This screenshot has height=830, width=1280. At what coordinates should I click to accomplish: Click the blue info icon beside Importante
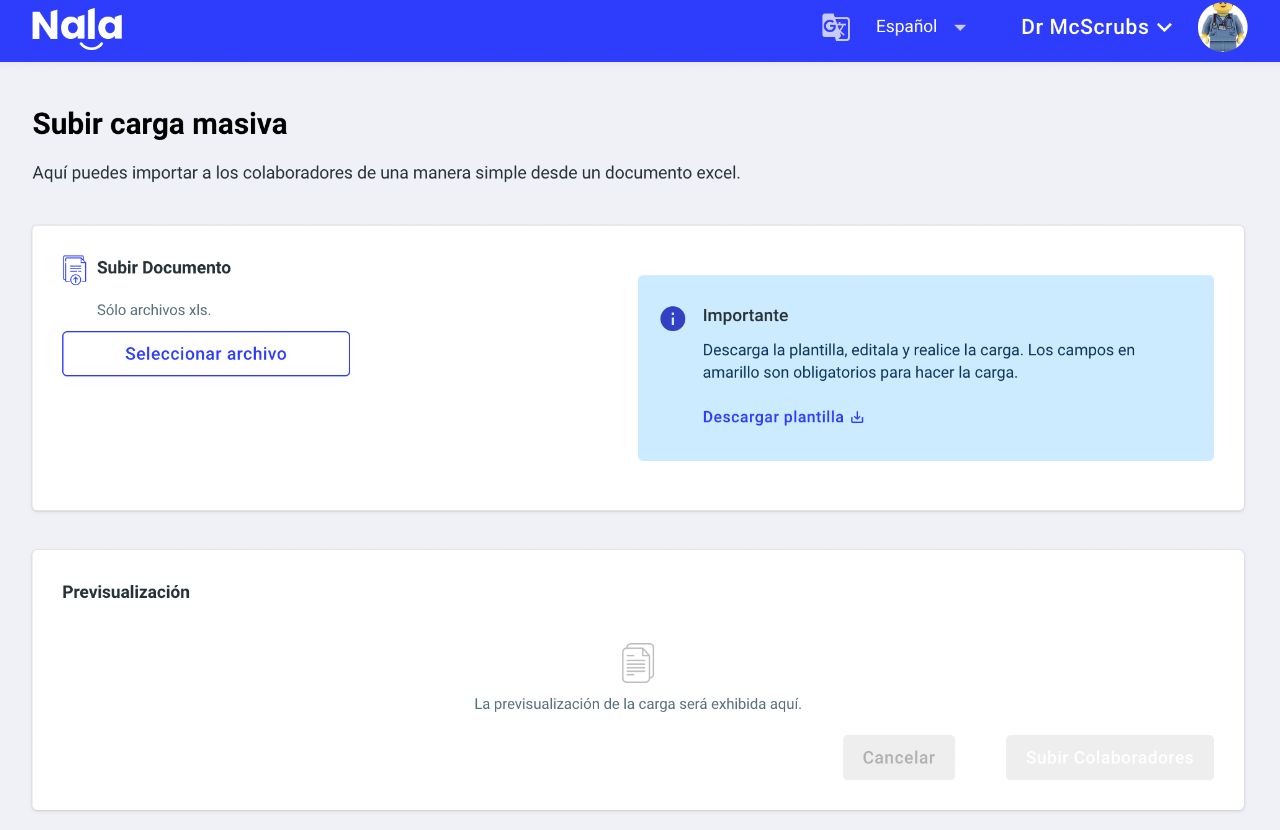673,318
